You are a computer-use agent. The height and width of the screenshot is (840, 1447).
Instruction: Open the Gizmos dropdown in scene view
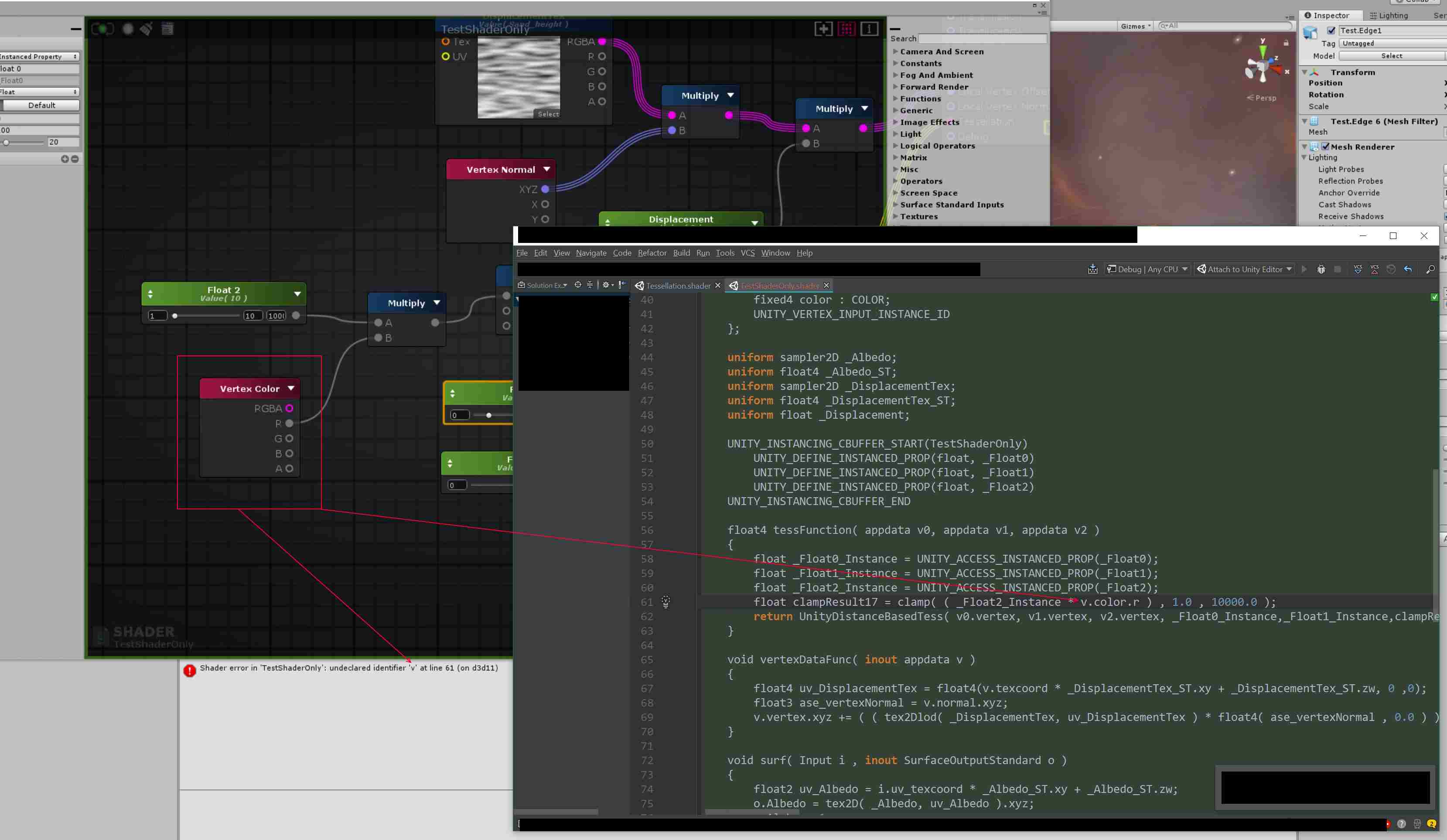(x=1136, y=26)
